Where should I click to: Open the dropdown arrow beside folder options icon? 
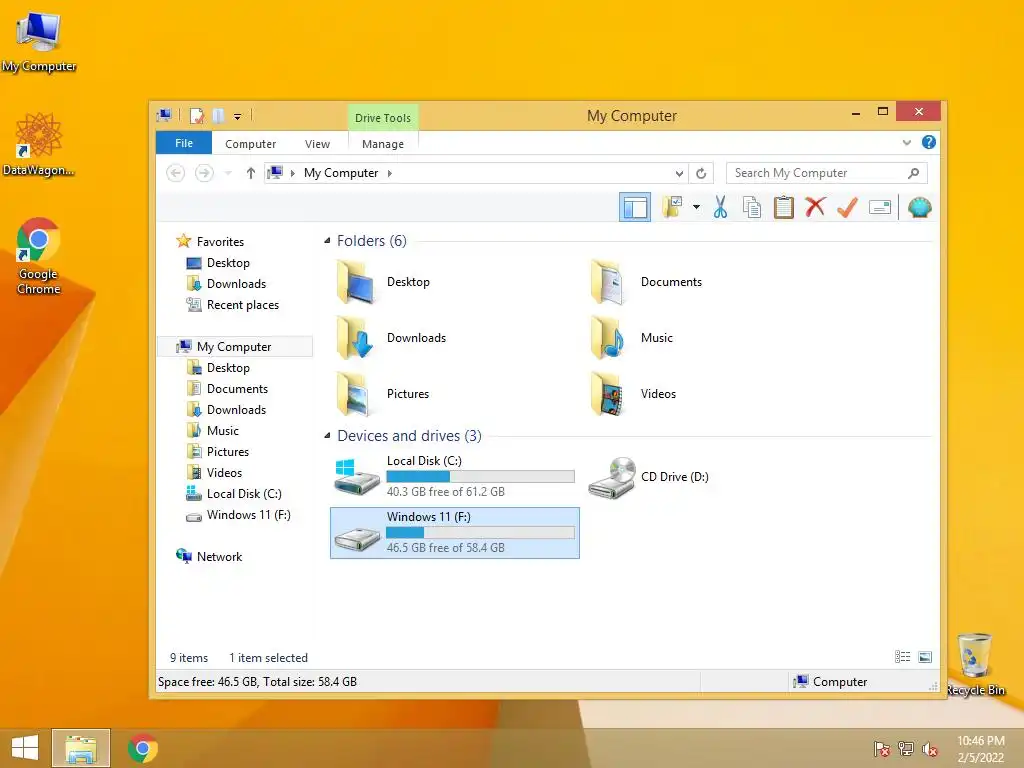[696, 208]
